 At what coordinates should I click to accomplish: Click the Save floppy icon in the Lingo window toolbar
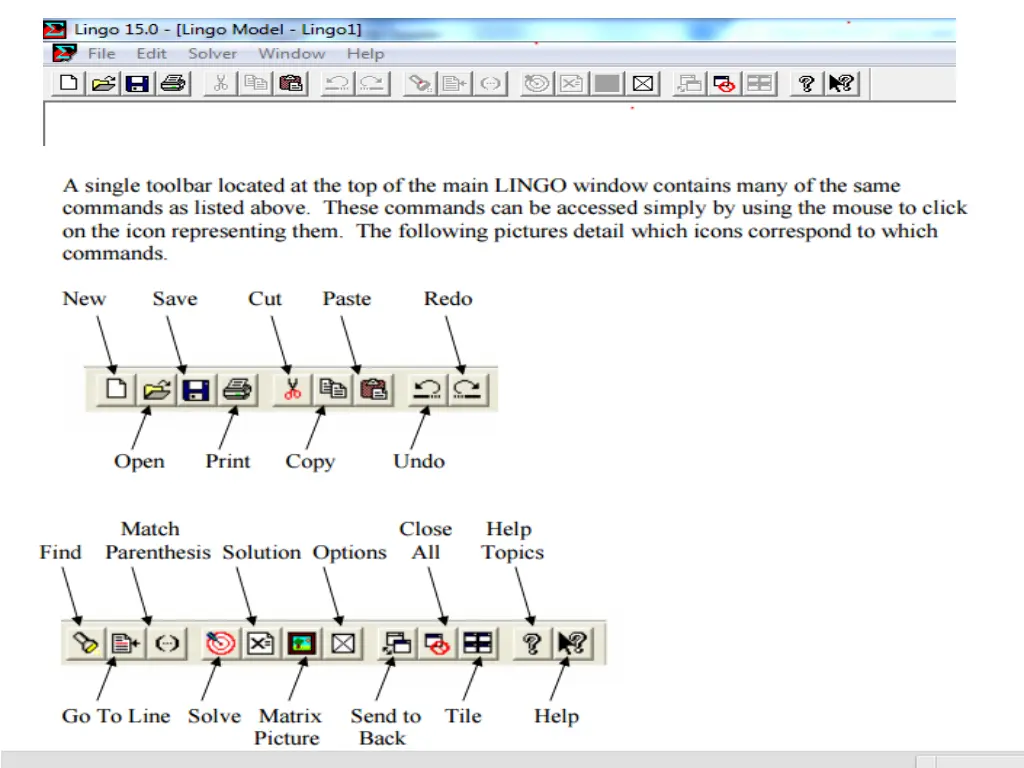click(x=137, y=84)
